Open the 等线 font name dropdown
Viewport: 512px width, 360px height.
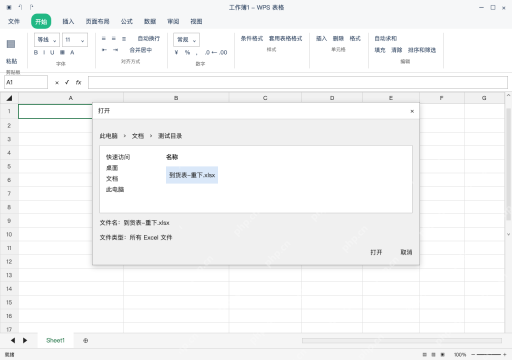[47, 40]
